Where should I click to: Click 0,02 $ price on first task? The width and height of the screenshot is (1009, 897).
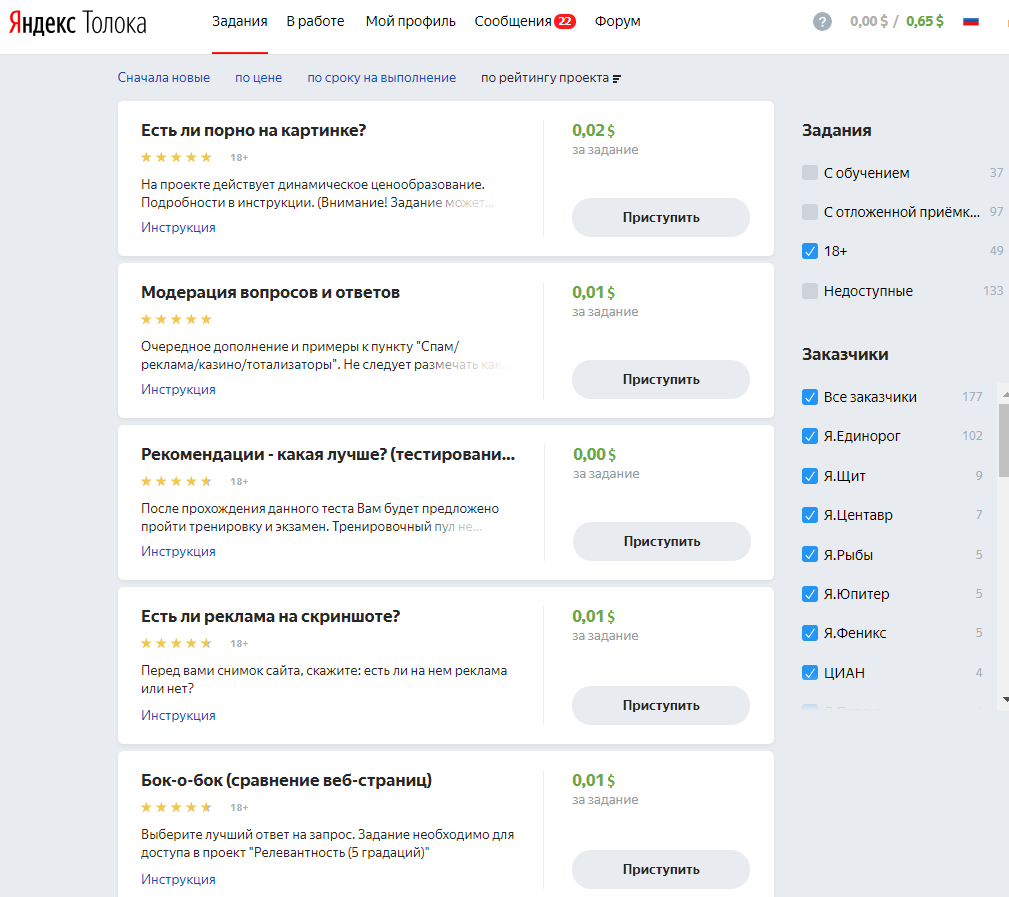[593, 131]
